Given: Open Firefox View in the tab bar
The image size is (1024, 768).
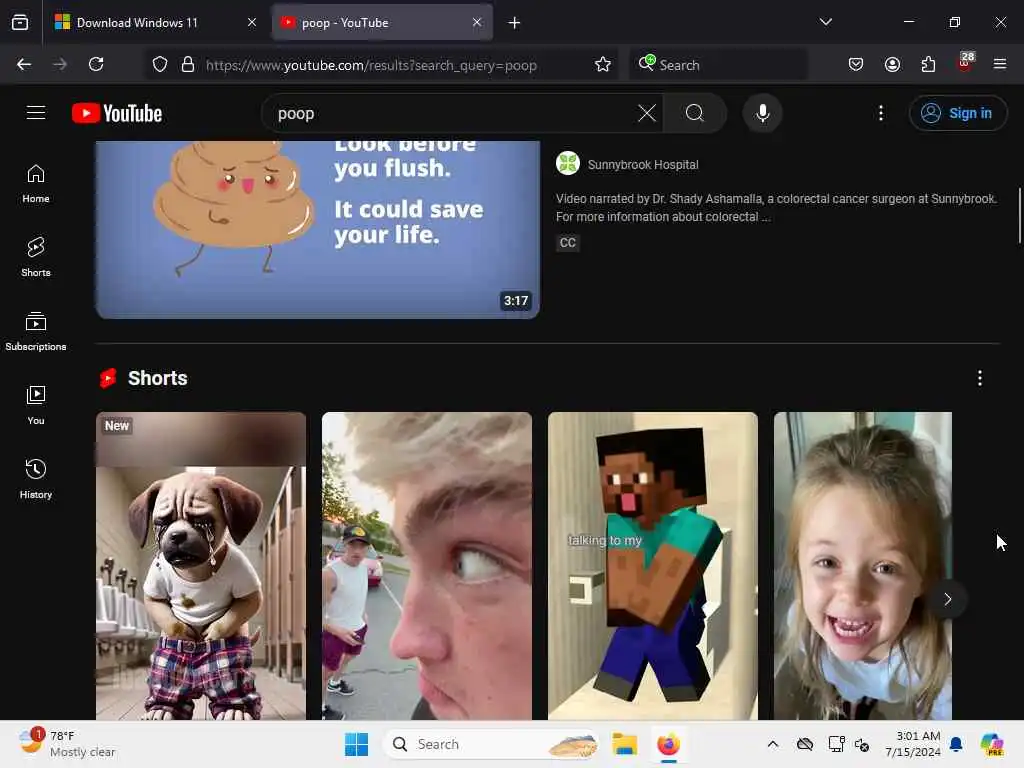Looking at the screenshot, I should tap(20, 23).
